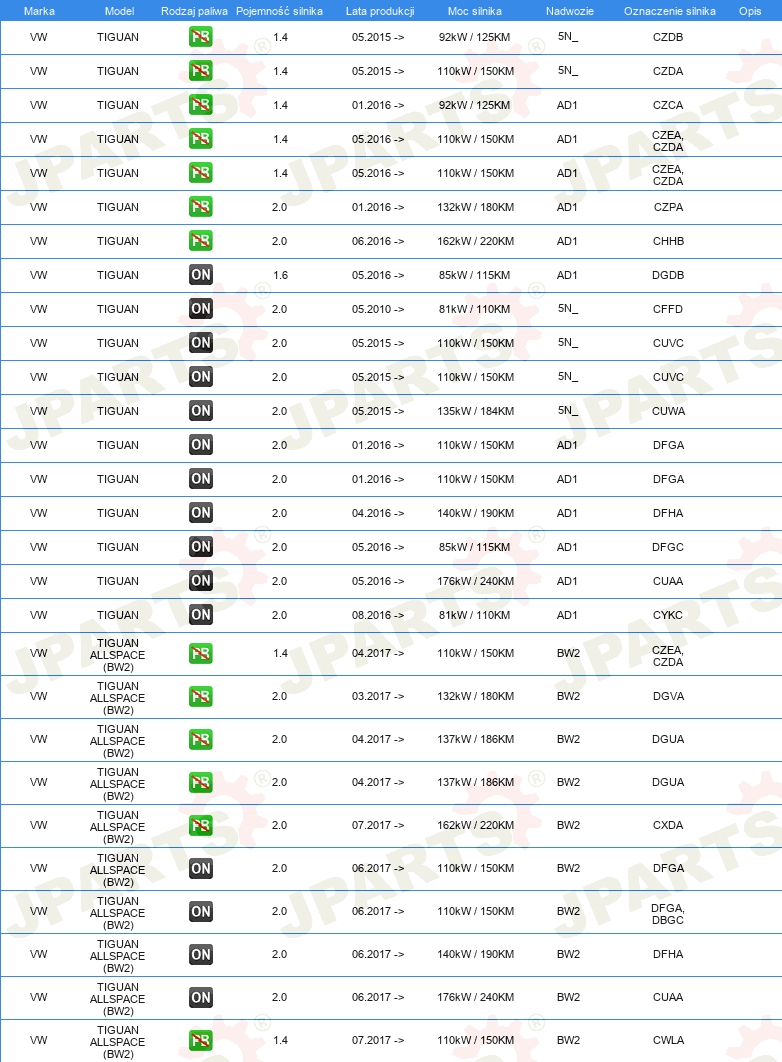782x1062 pixels.
Task: Select the CZCA engine code text
Action: click(x=668, y=105)
